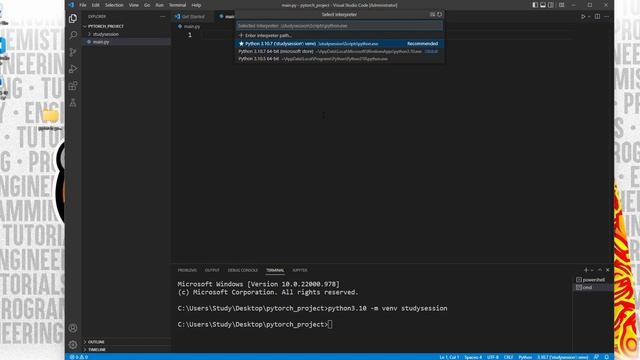Open the Explorer view in activity bar
The image size is (640, 360).
(73, 18)
